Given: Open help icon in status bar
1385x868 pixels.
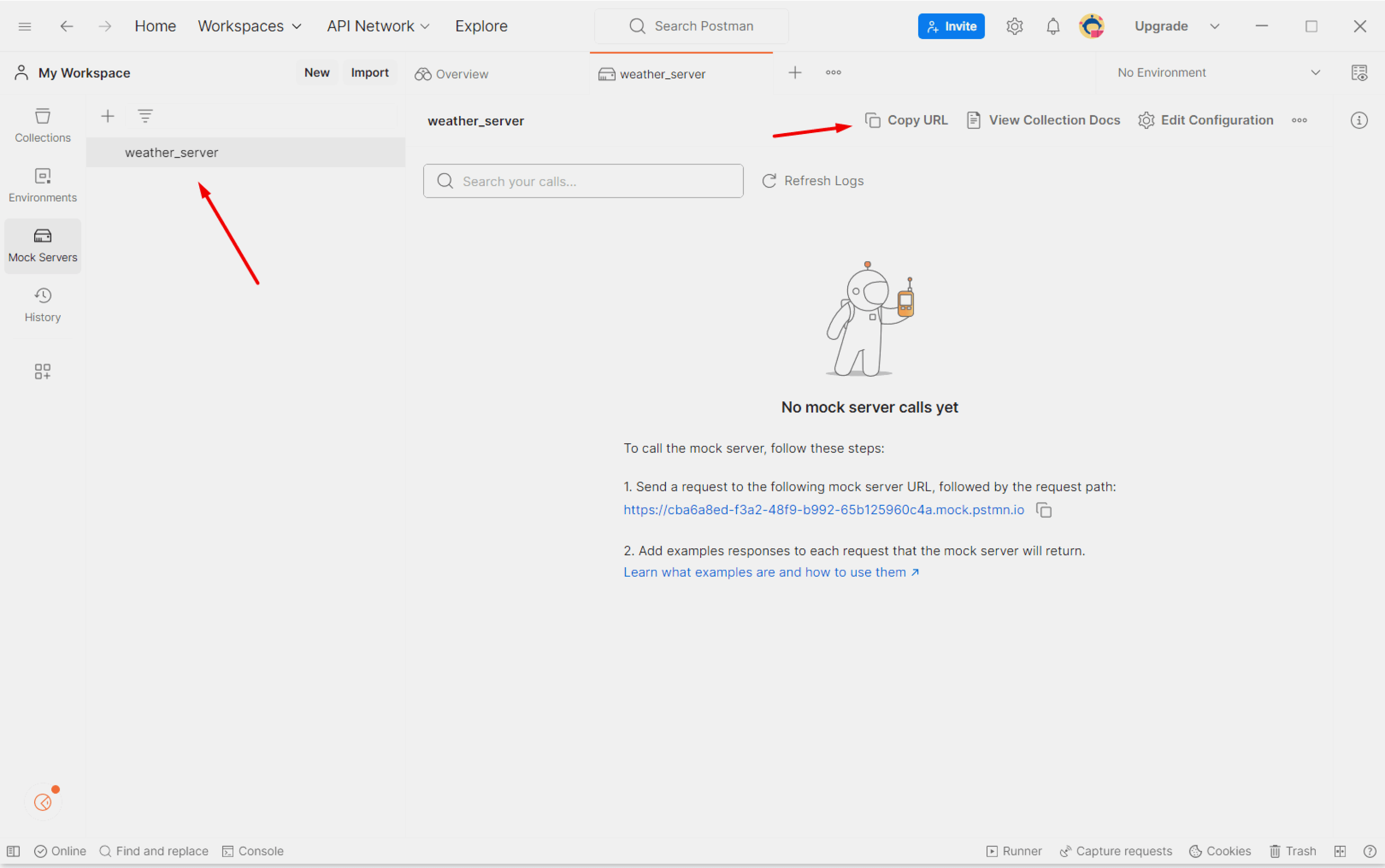Looking at the screenshot, I should pyautogui.click(x=1370, y=851).
